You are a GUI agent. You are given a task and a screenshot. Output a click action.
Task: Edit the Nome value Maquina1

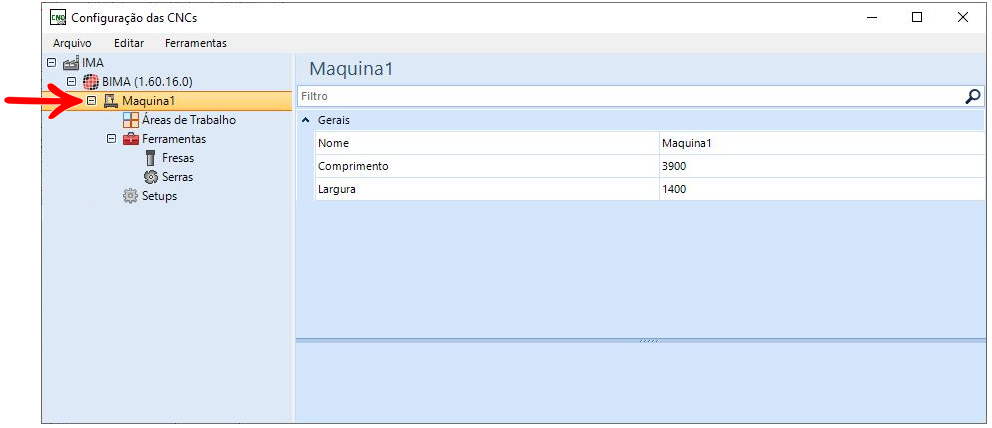point(822,144)
